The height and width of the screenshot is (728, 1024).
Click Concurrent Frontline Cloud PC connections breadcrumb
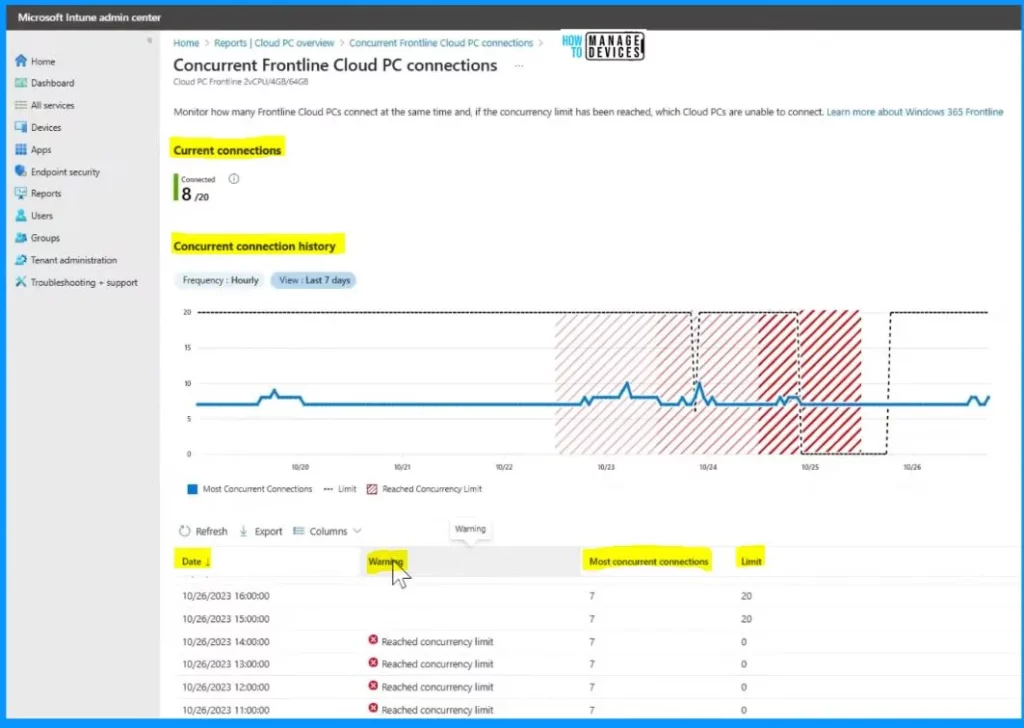(441, 42)
